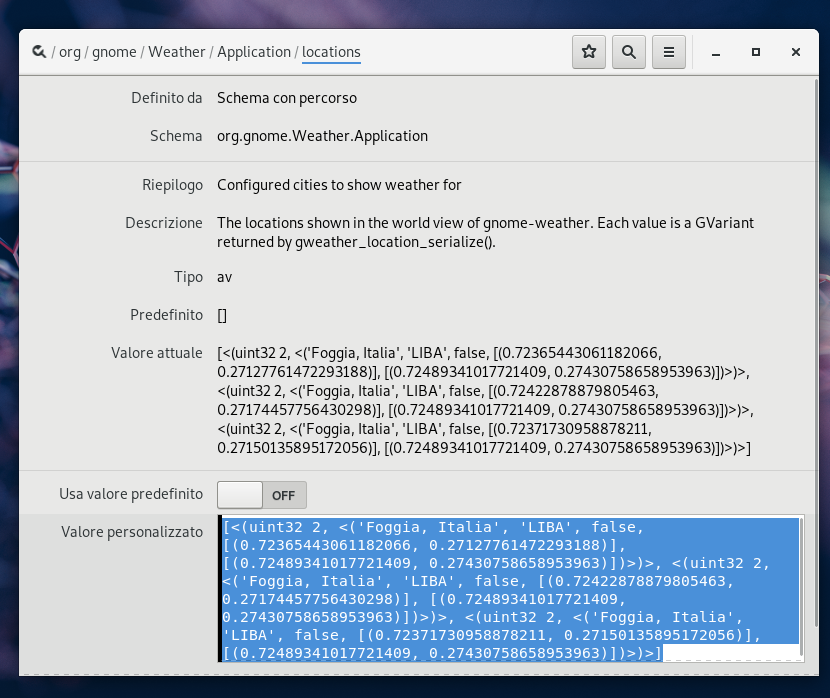Click 'Schema con percorso' text
This screenshot has height=698, width=830.
pyautogui.click(x=287, y=98)
